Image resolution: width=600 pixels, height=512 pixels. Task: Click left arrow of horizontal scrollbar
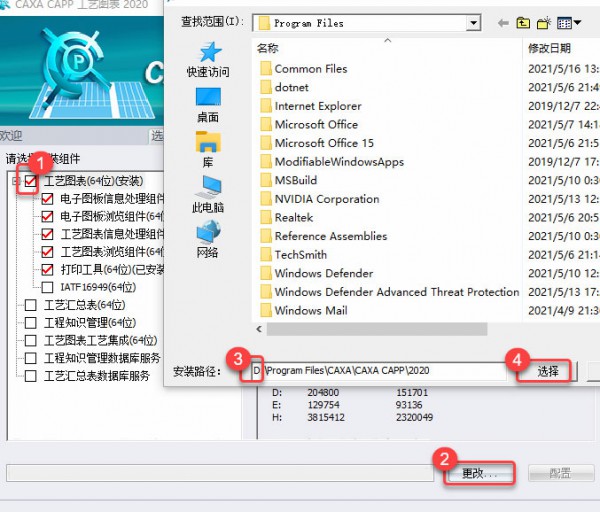pyautogui.click(x=259, y=329)
